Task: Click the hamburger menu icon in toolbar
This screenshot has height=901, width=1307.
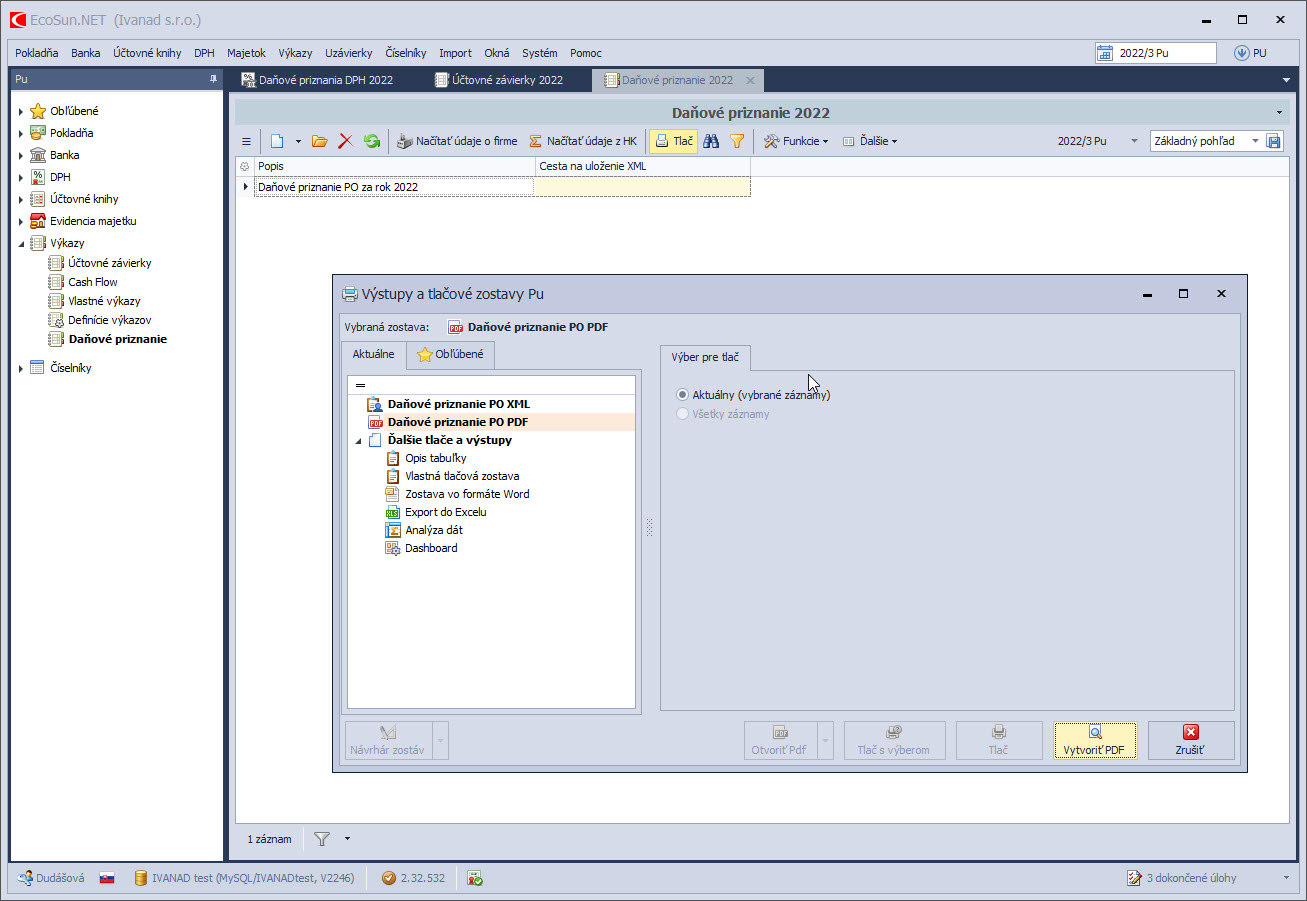Action: pos(247,142)
